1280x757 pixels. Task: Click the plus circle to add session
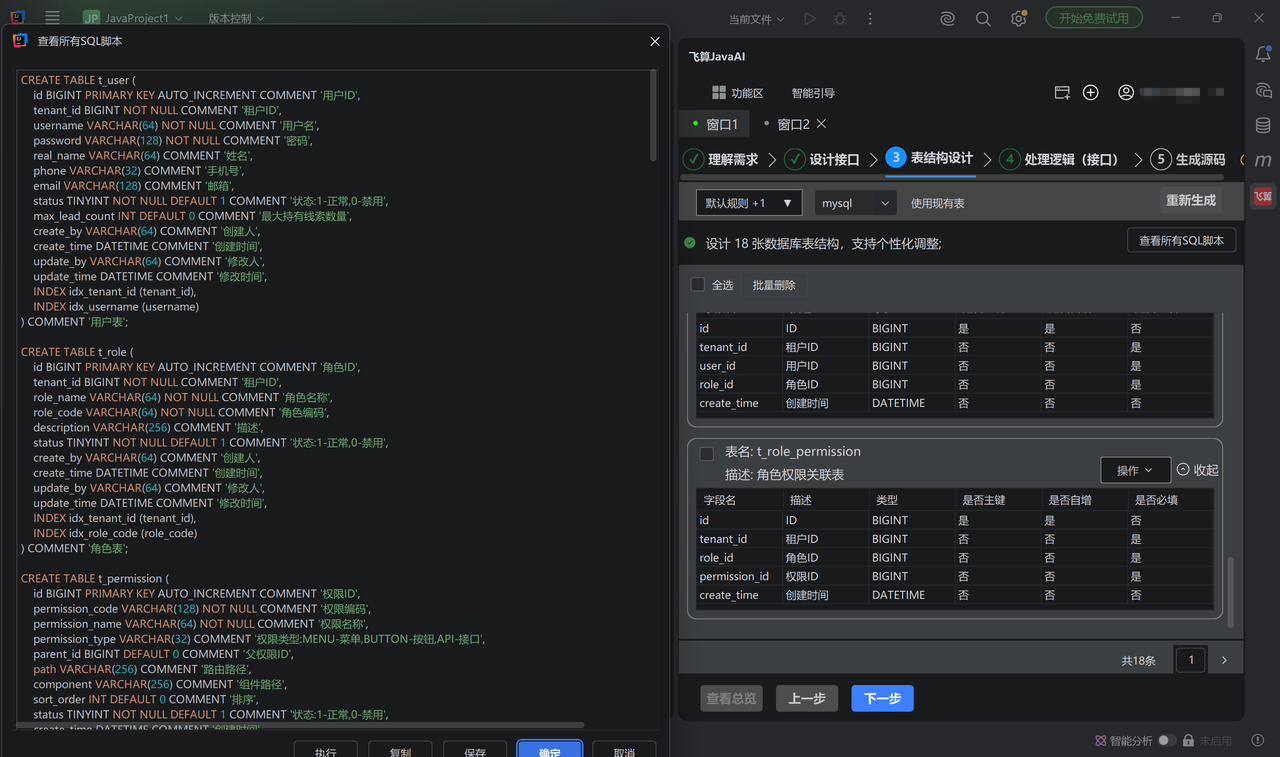click(1091, 93)
